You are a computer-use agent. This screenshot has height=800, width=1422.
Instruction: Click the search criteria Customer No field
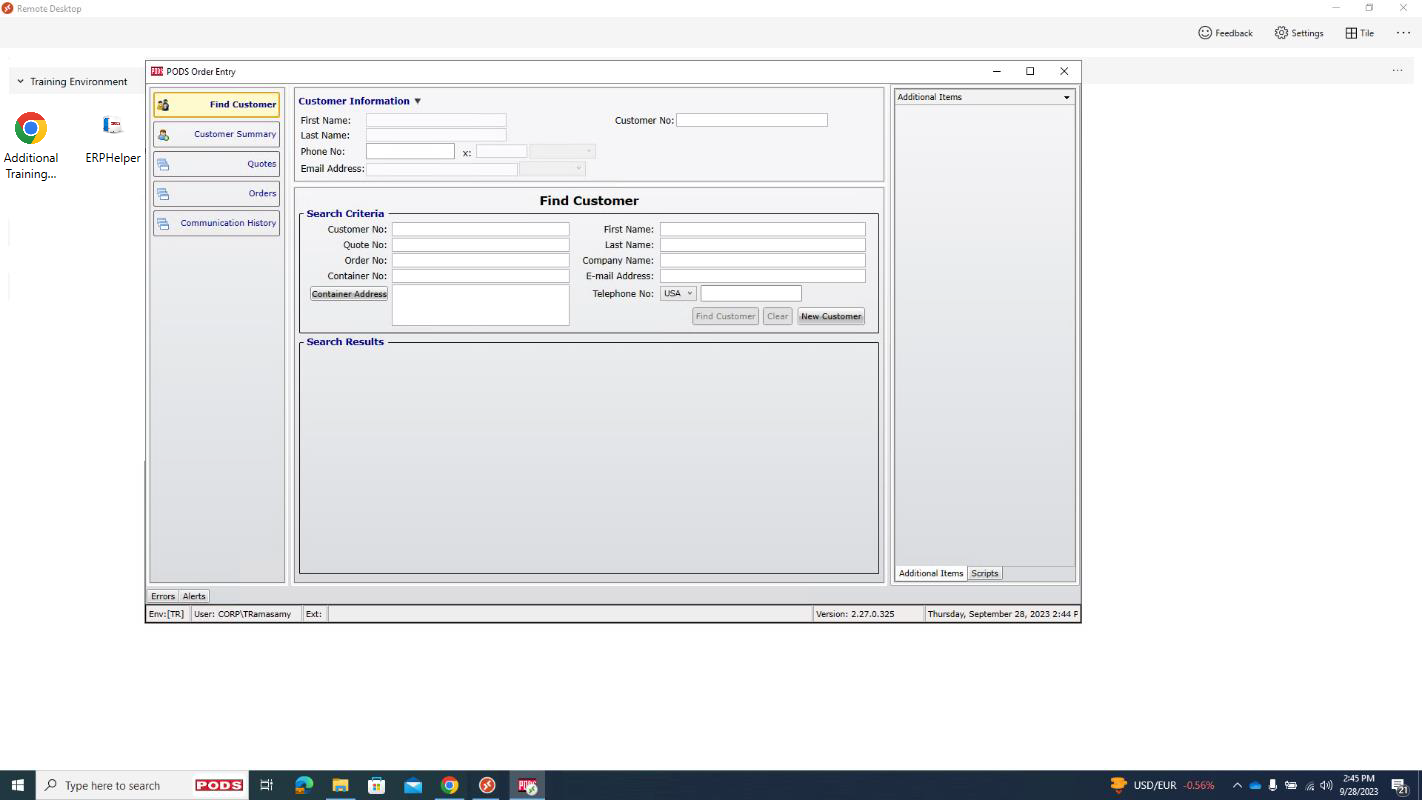click(x=481, y=229)
